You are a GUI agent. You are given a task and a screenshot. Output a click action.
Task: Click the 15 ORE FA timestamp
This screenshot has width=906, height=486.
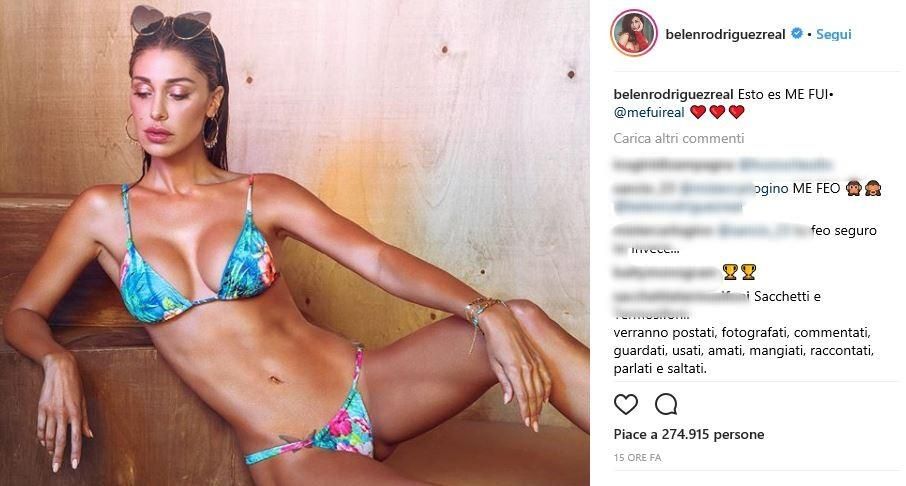[637, 458]
